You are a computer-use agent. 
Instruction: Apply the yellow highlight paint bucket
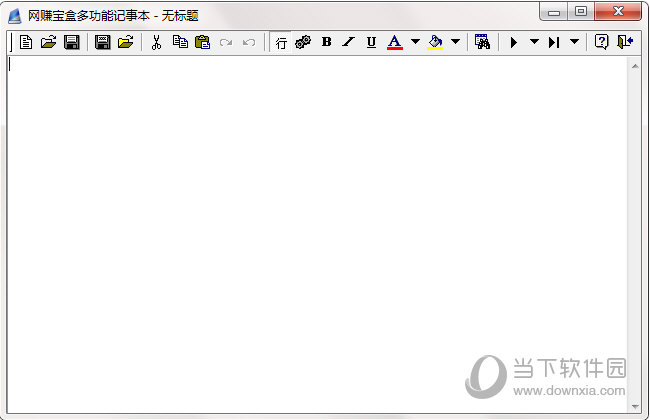435,42
